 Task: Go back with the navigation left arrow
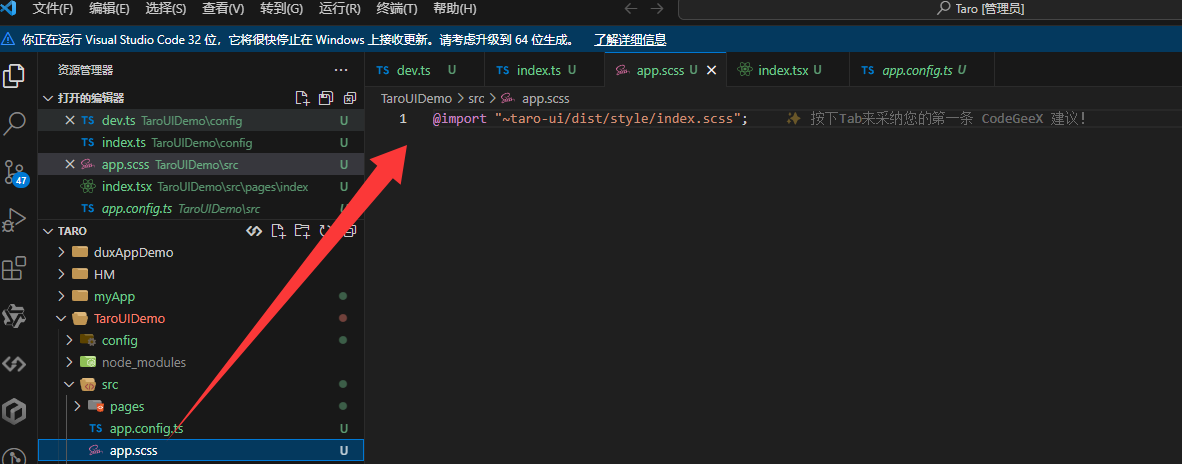point(631,9)
